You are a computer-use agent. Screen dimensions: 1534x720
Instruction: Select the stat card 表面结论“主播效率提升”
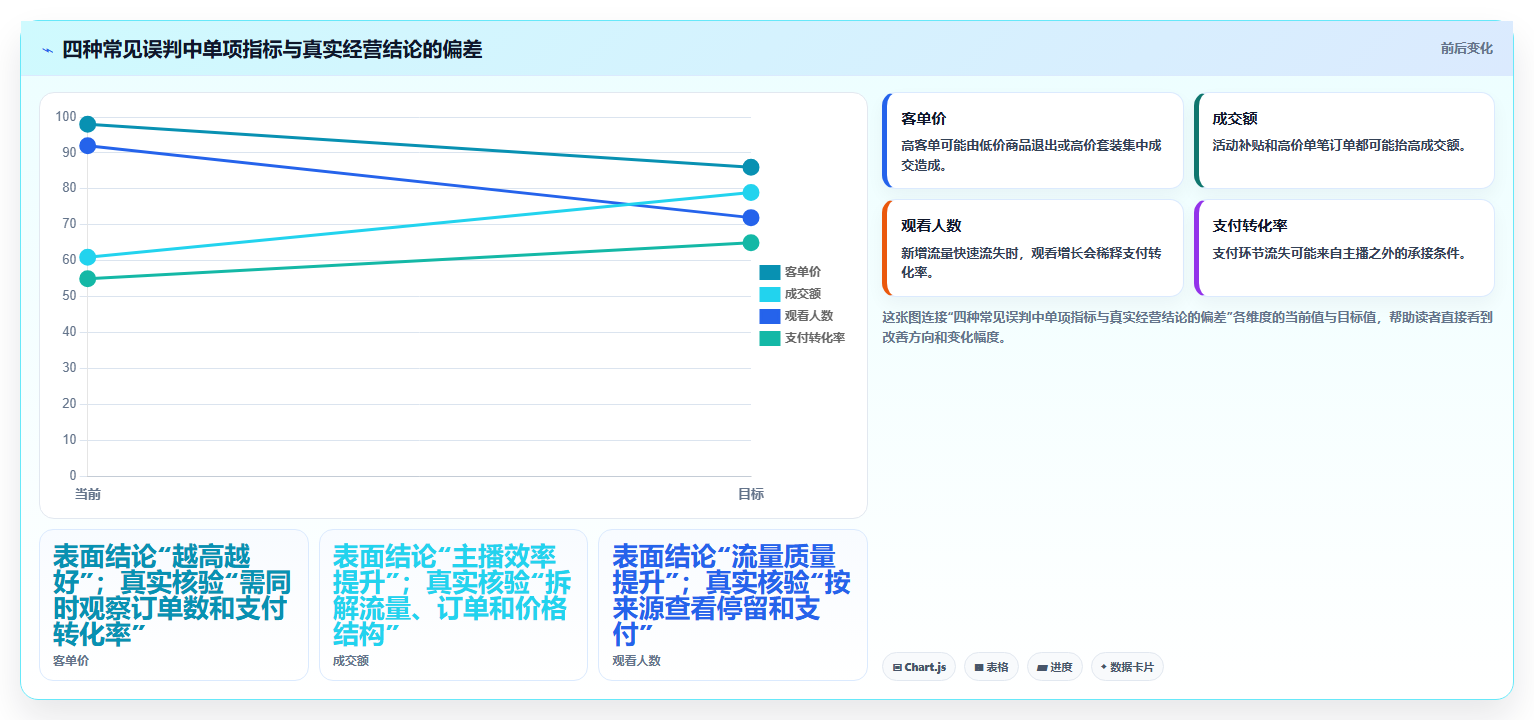click(x=453, y=605)
